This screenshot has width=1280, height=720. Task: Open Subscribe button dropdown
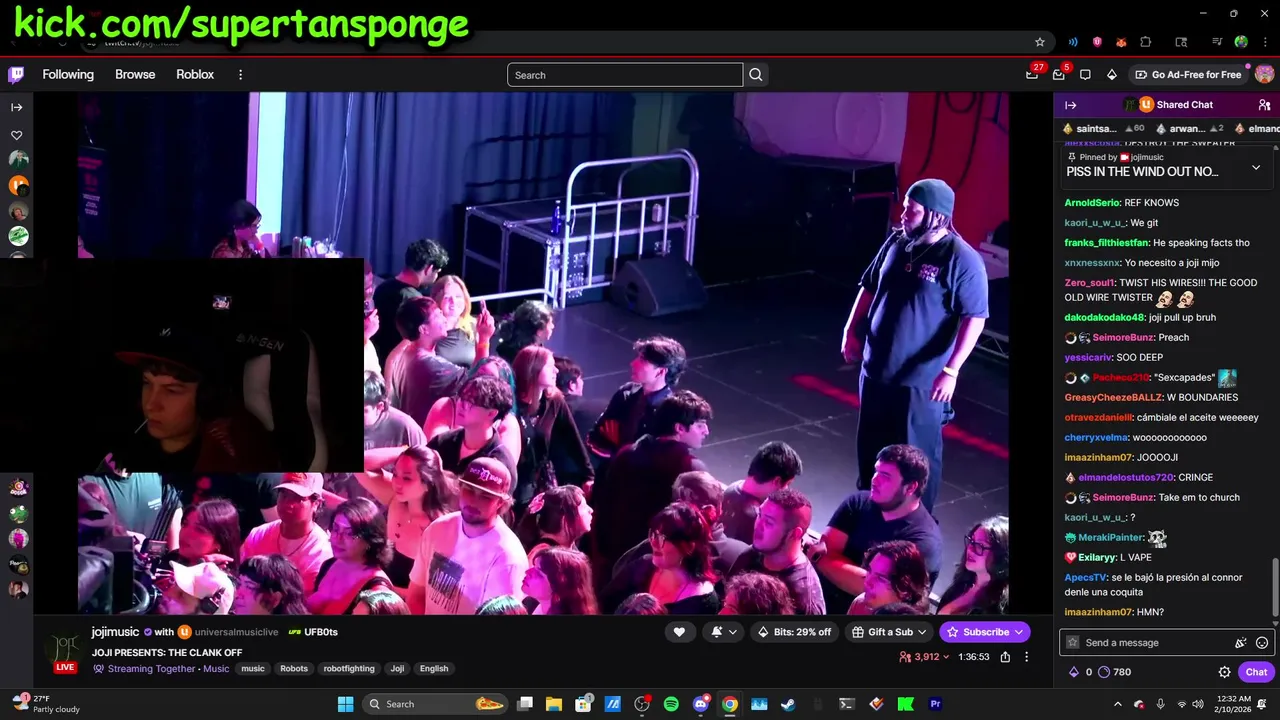(985, 632)
